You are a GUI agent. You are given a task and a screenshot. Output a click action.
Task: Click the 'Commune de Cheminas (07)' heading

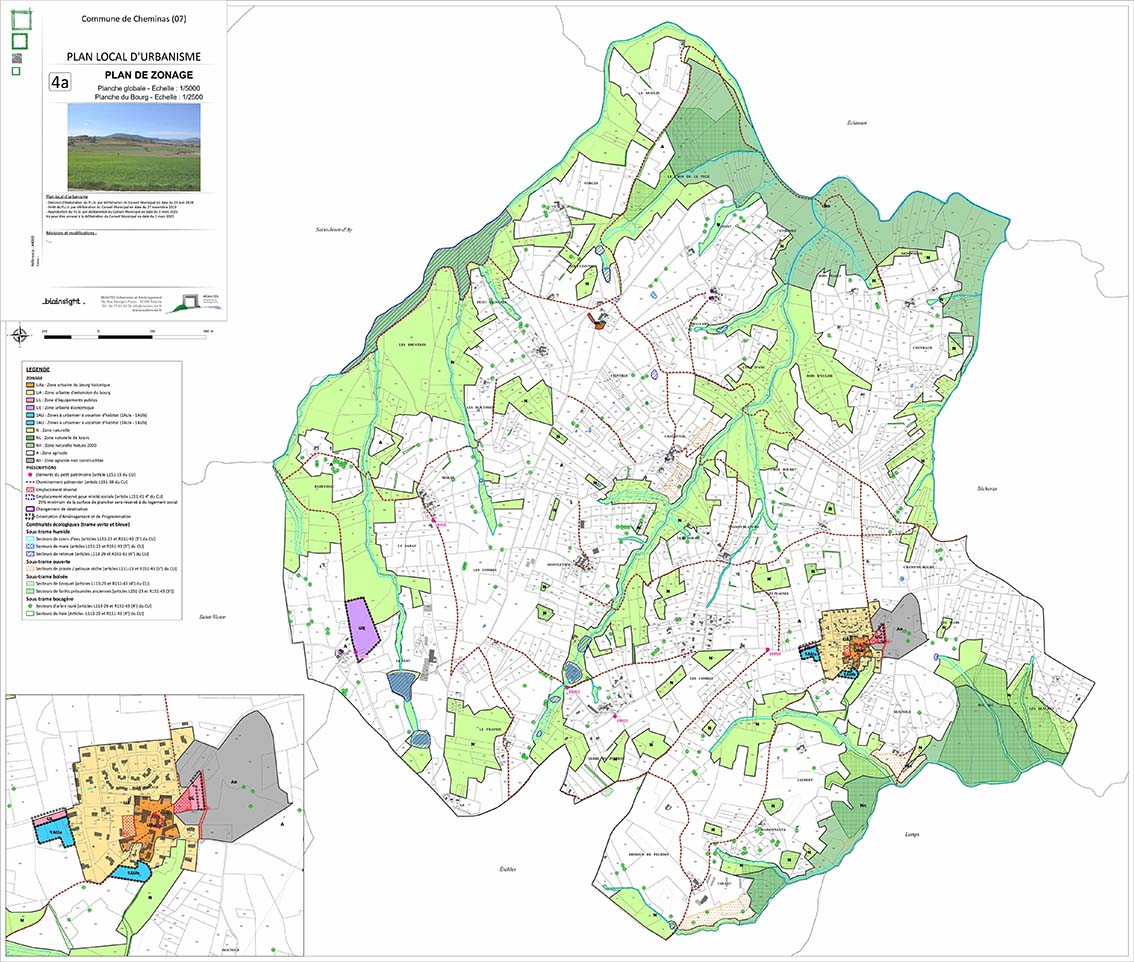[134, 20]
